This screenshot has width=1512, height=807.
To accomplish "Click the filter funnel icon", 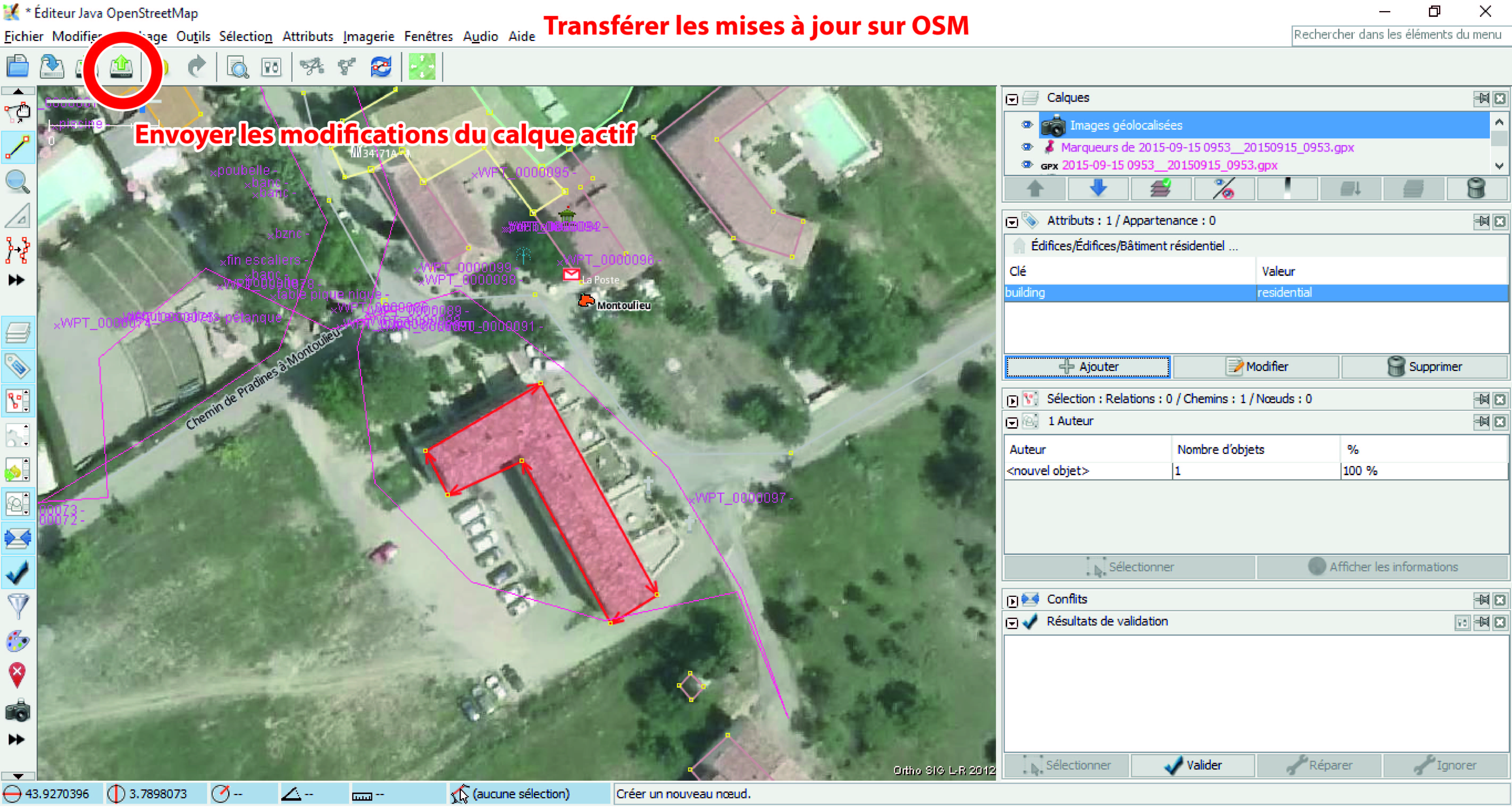I will pos(18,606).
